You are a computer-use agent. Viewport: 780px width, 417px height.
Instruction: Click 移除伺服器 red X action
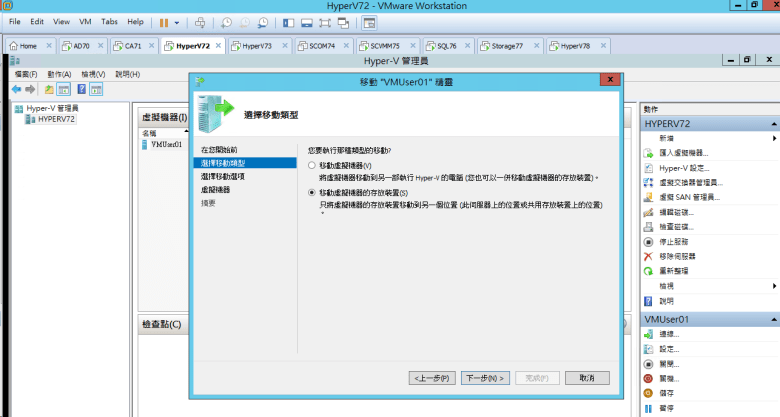coord(649,256)
